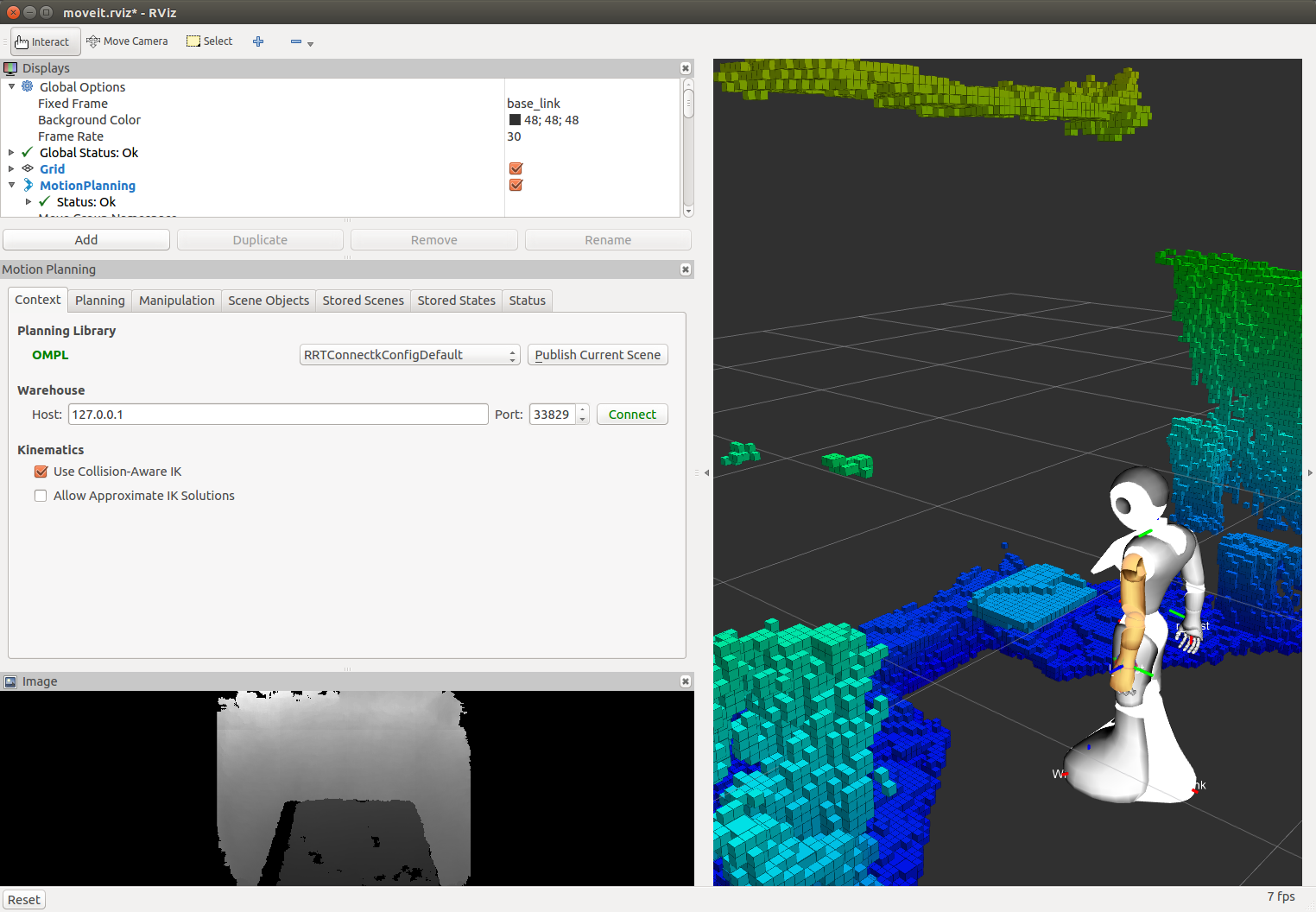Click the Displays panel monitor icon

[10, 68]
